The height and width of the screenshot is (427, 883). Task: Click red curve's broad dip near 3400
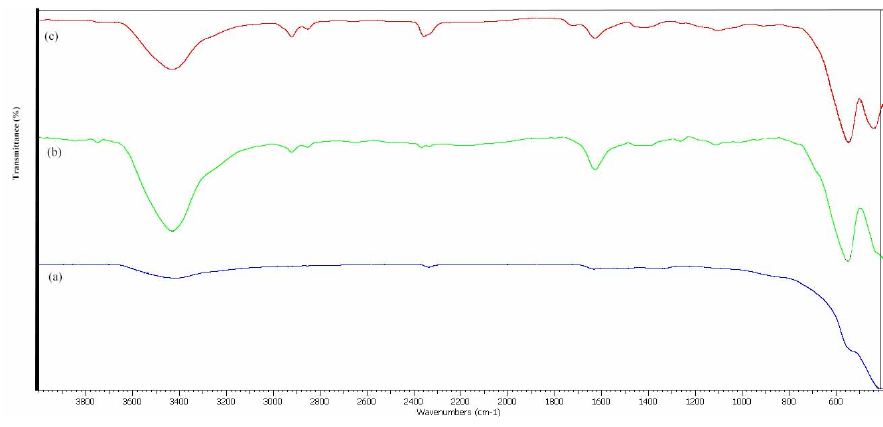173,69
